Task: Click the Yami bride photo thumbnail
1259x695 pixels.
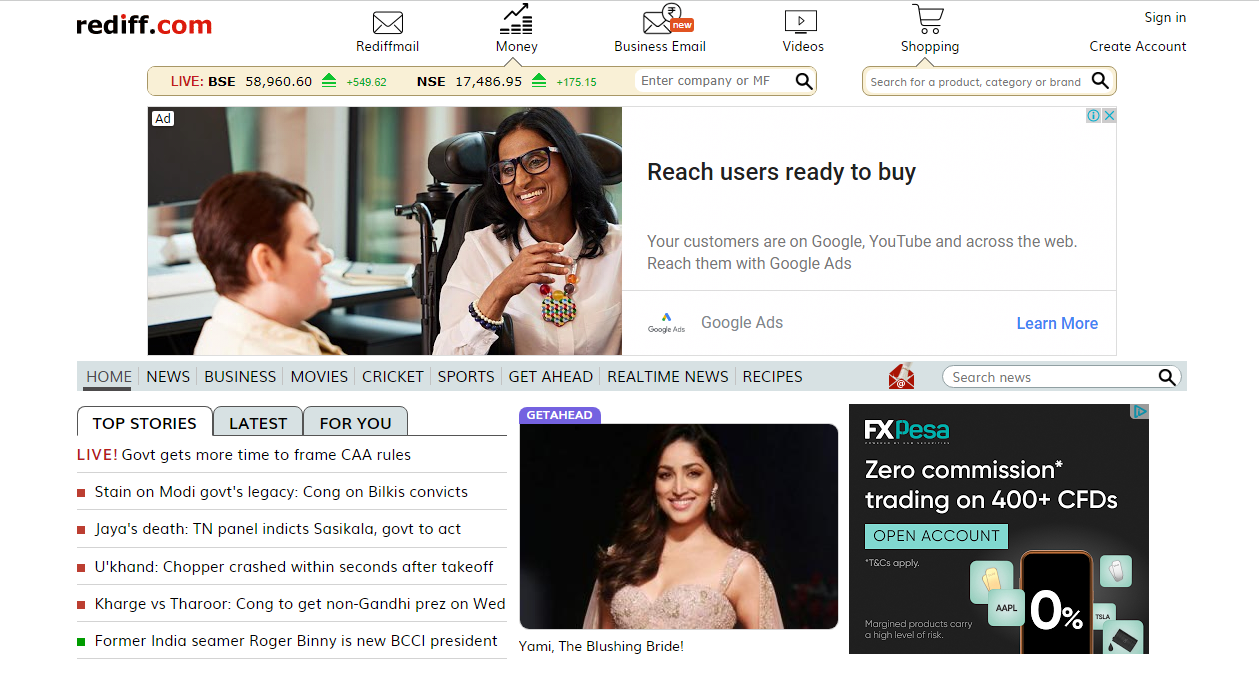Action: (679, 526)
